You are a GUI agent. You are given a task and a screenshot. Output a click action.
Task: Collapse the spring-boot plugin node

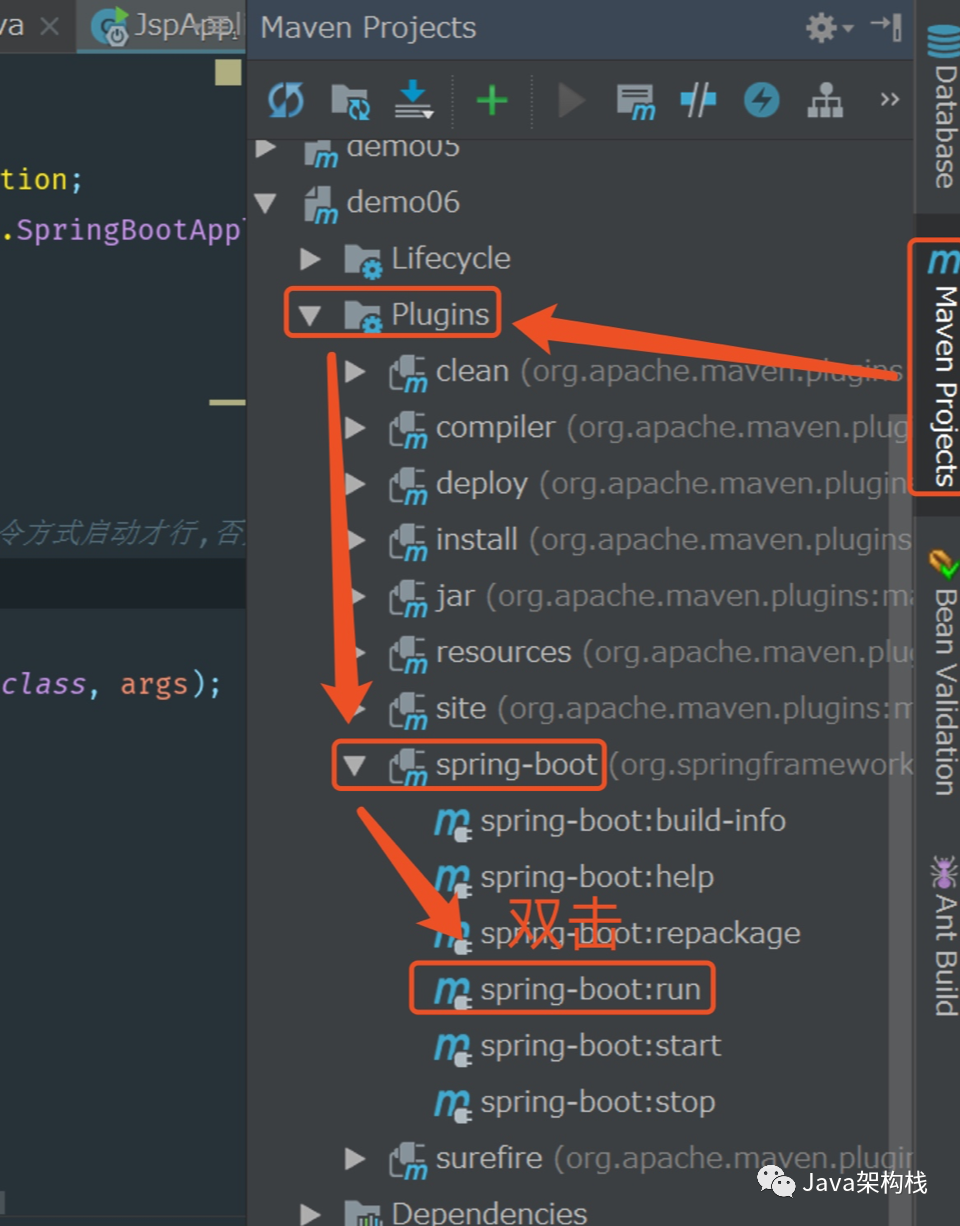(354, 766)
